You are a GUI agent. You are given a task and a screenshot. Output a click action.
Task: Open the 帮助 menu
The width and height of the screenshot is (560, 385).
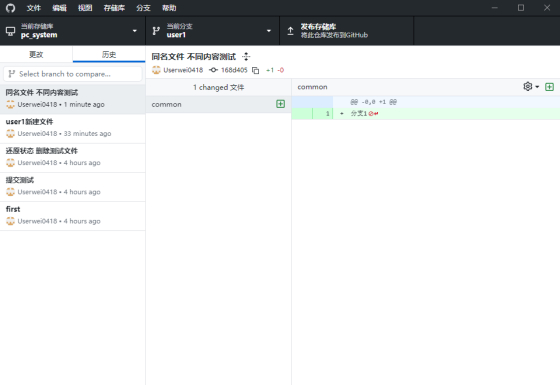click(x=169, y=8)
